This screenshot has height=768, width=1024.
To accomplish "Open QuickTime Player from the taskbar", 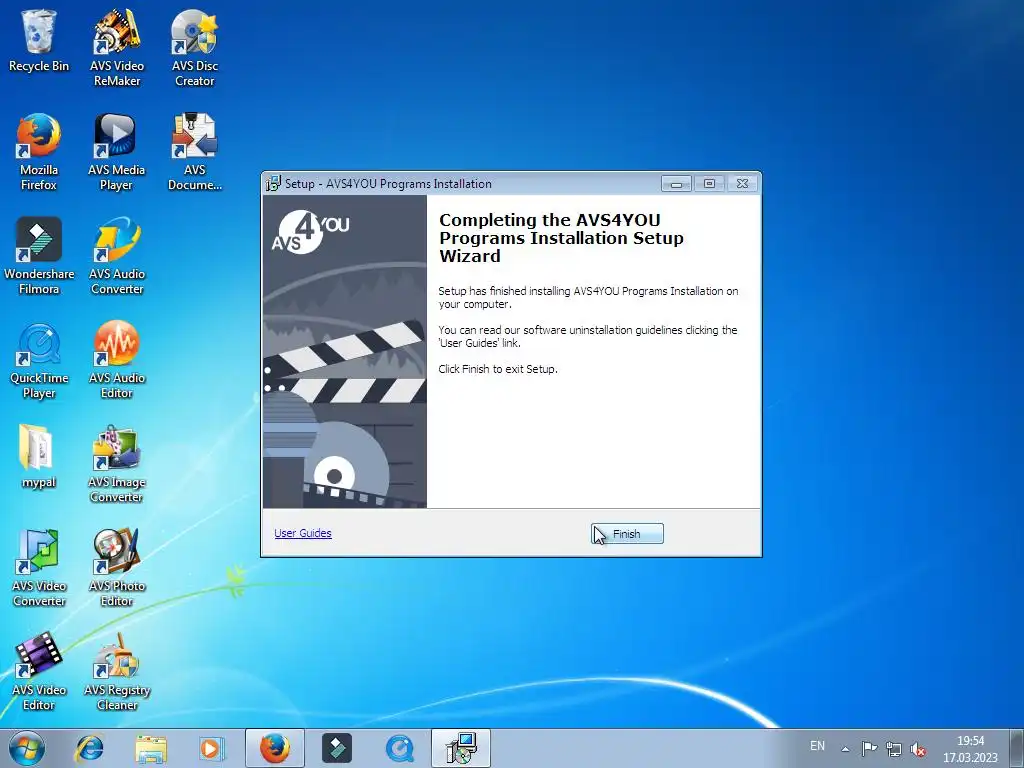I will 399,748.
